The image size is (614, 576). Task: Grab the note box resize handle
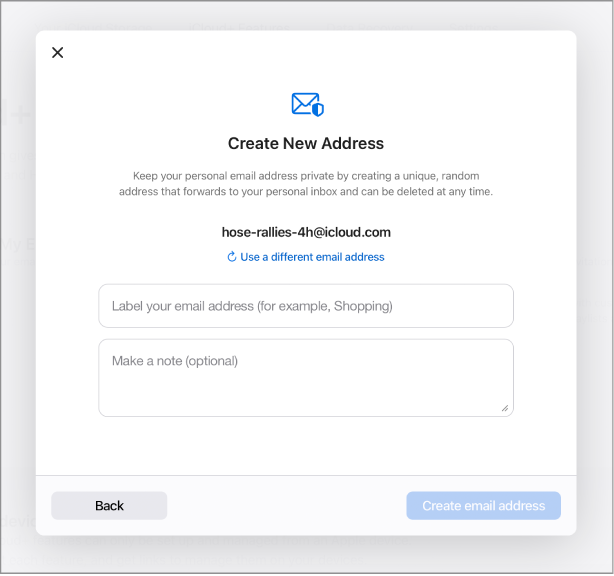pos(505,408)
